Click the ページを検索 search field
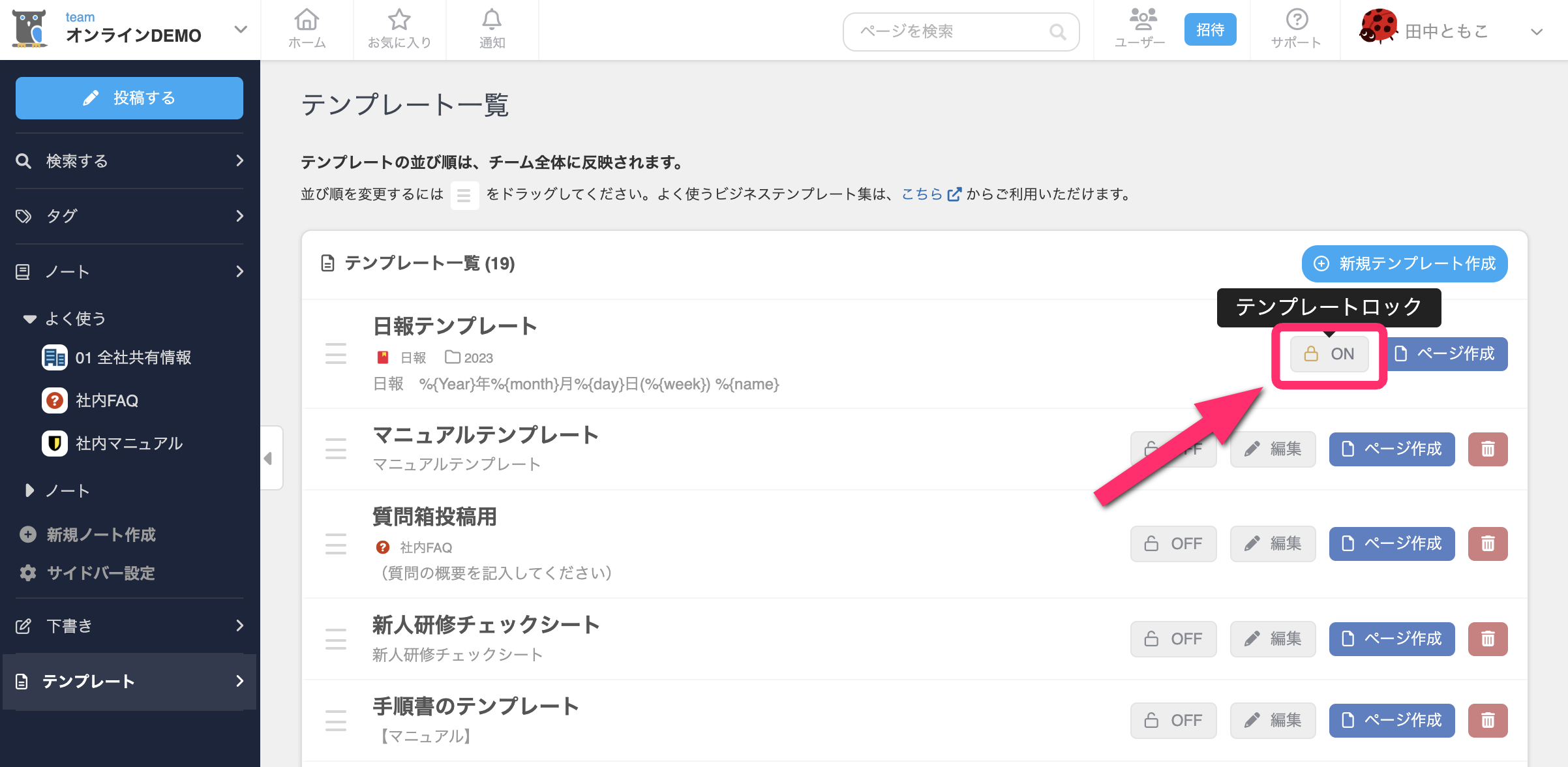 point(952,31)
